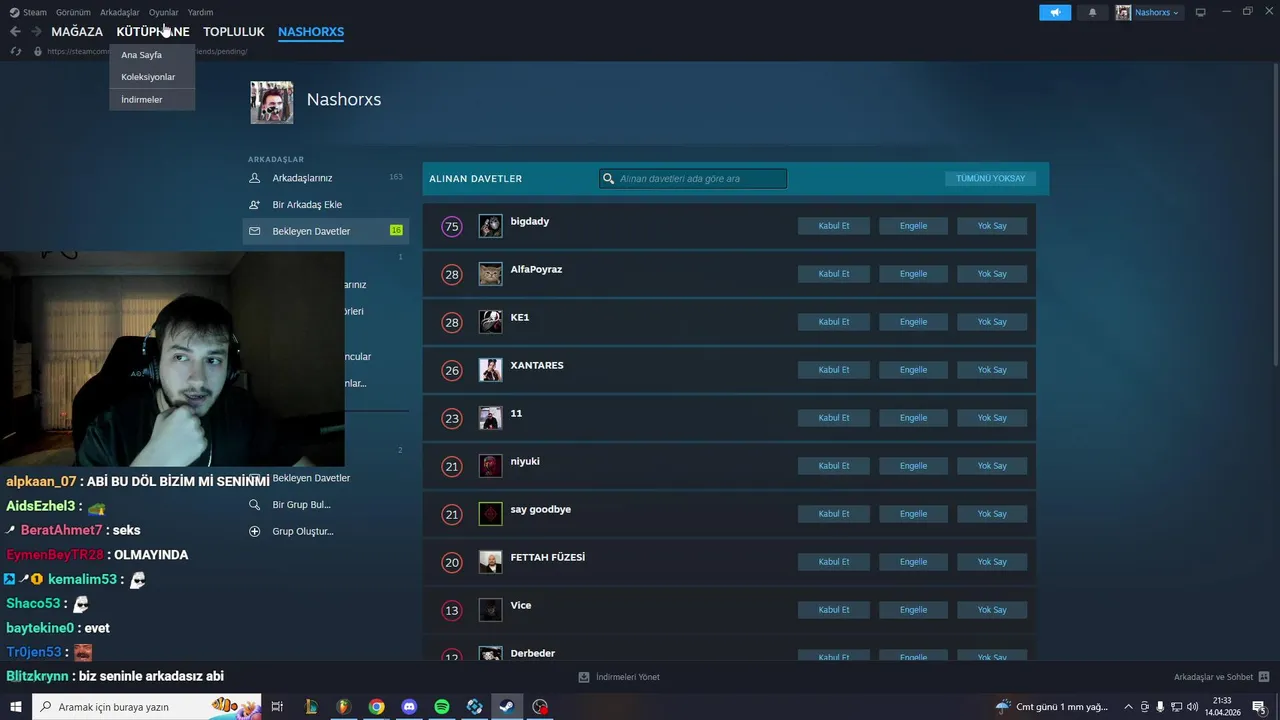Open the Yardım menu
The image size is (1280, 720).
click(x=200, y=12)
